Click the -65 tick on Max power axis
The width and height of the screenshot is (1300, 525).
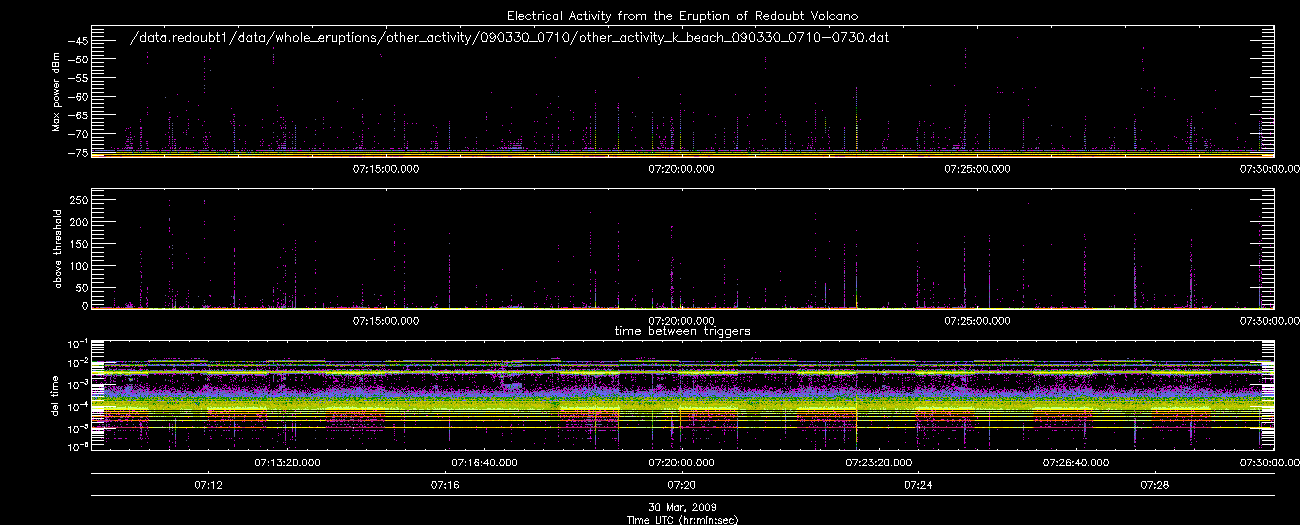77,115
